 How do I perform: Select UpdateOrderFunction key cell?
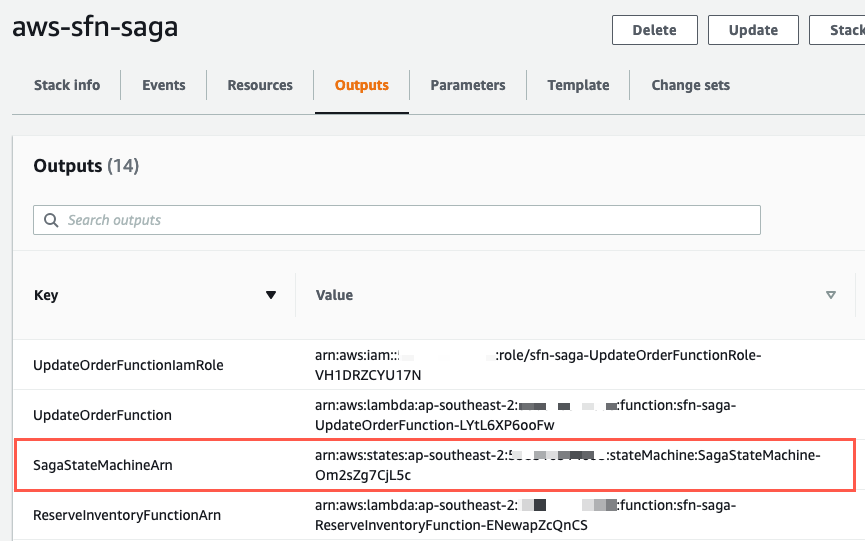click(102, 415)
